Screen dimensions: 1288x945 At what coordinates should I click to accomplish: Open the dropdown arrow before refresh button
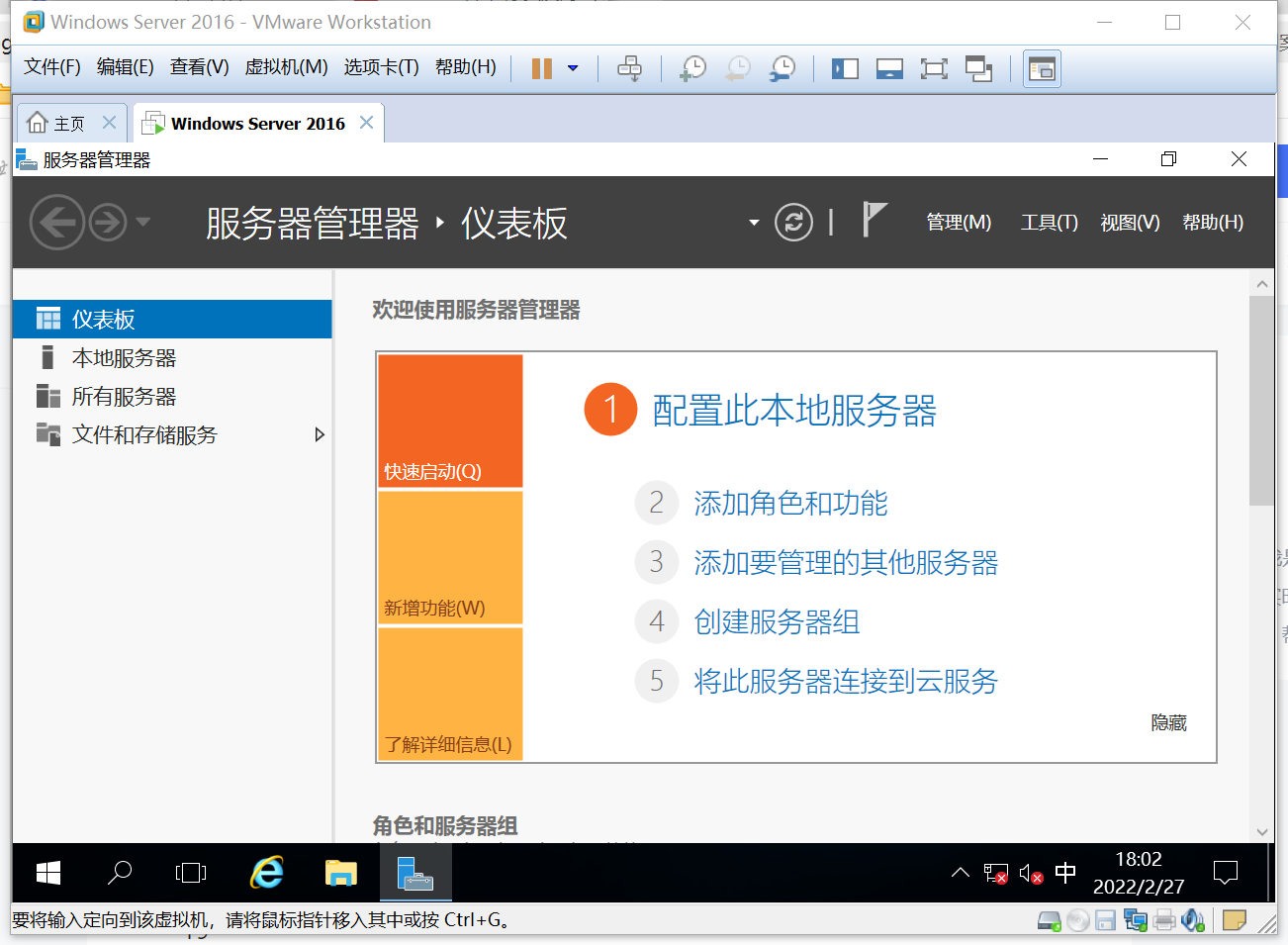pos(754,223)
